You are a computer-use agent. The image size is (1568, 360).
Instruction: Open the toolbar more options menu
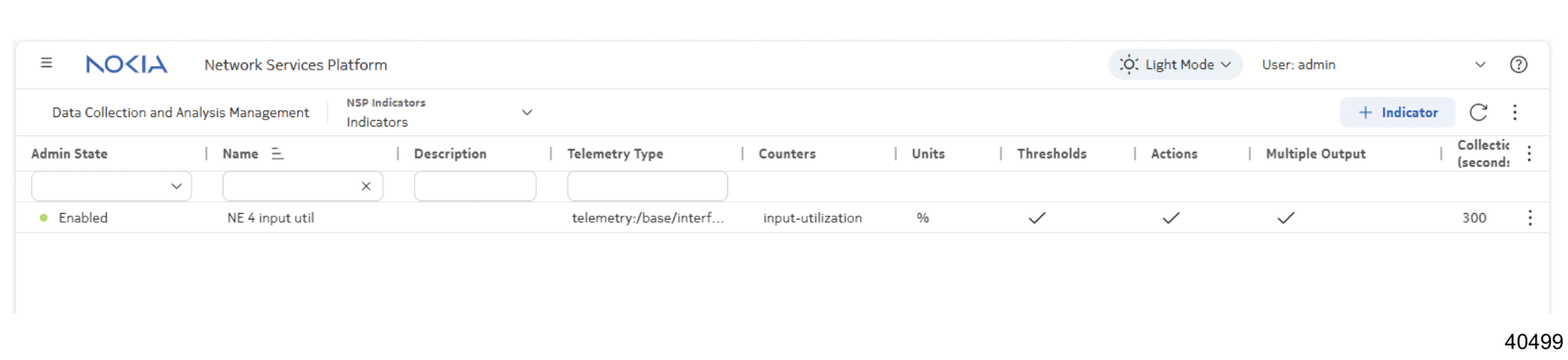tap(1515, 113)
